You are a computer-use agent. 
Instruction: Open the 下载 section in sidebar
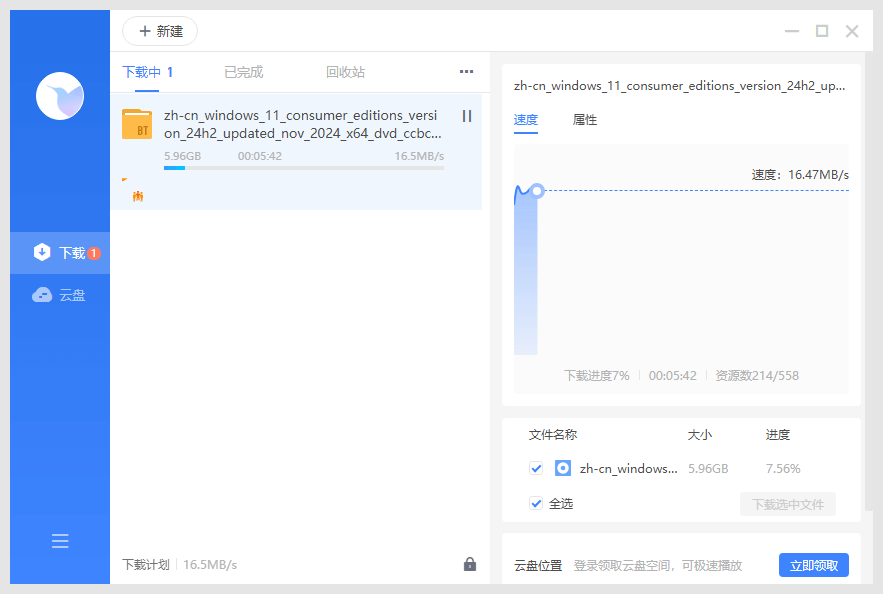coord(60,253)
